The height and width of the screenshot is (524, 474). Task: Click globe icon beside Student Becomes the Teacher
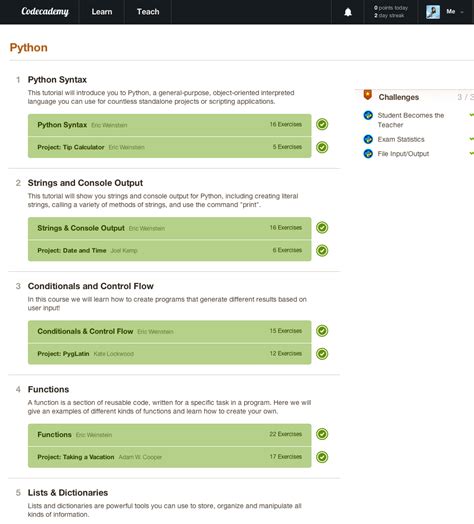pos(368,115)
